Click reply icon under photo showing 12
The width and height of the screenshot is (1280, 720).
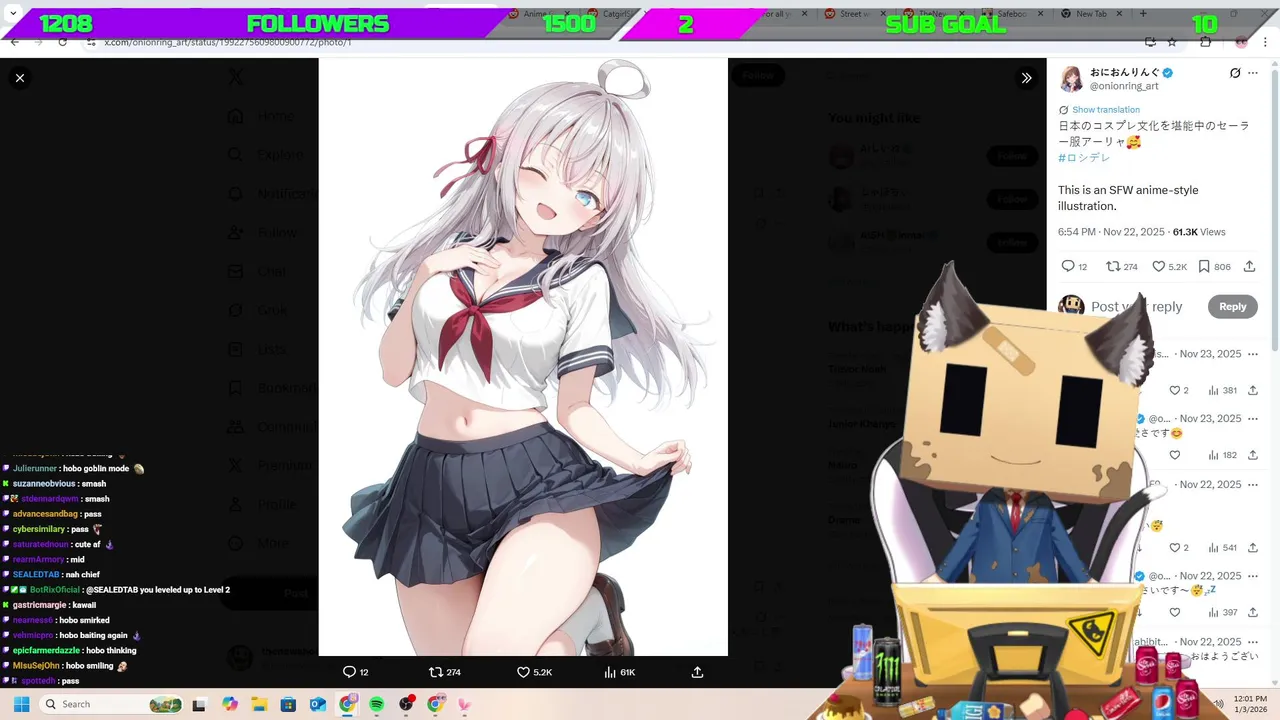click(x=356, y=672)
